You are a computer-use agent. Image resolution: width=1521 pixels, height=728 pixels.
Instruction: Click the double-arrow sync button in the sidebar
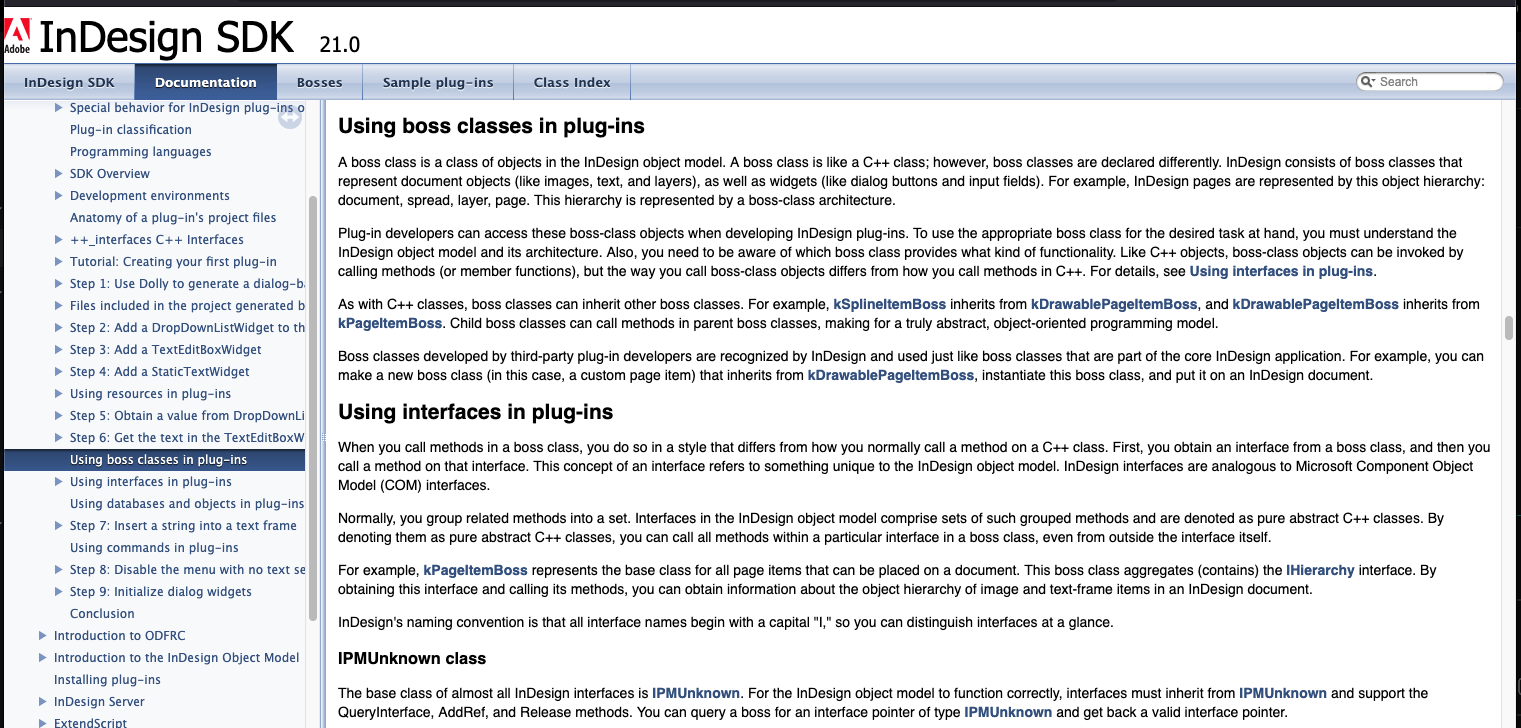pyautogui.click(x=290, y=118)
